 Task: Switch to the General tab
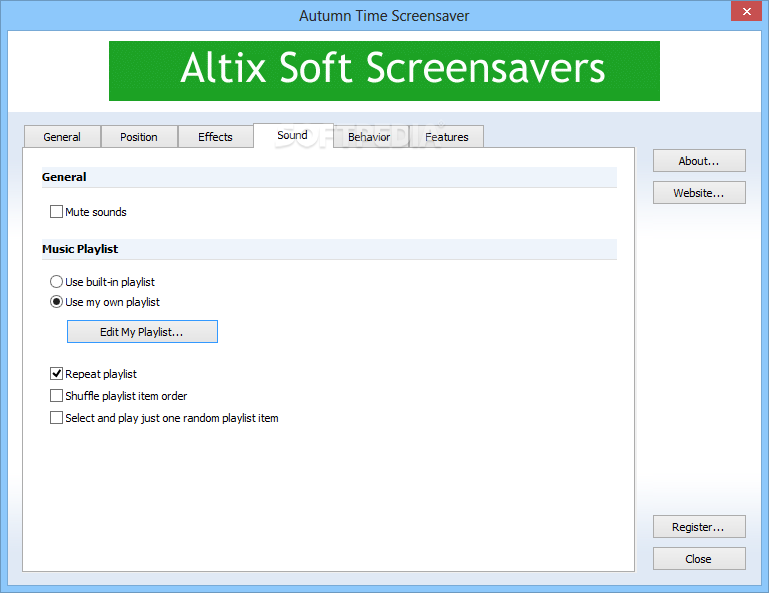(x=62, y=137)
